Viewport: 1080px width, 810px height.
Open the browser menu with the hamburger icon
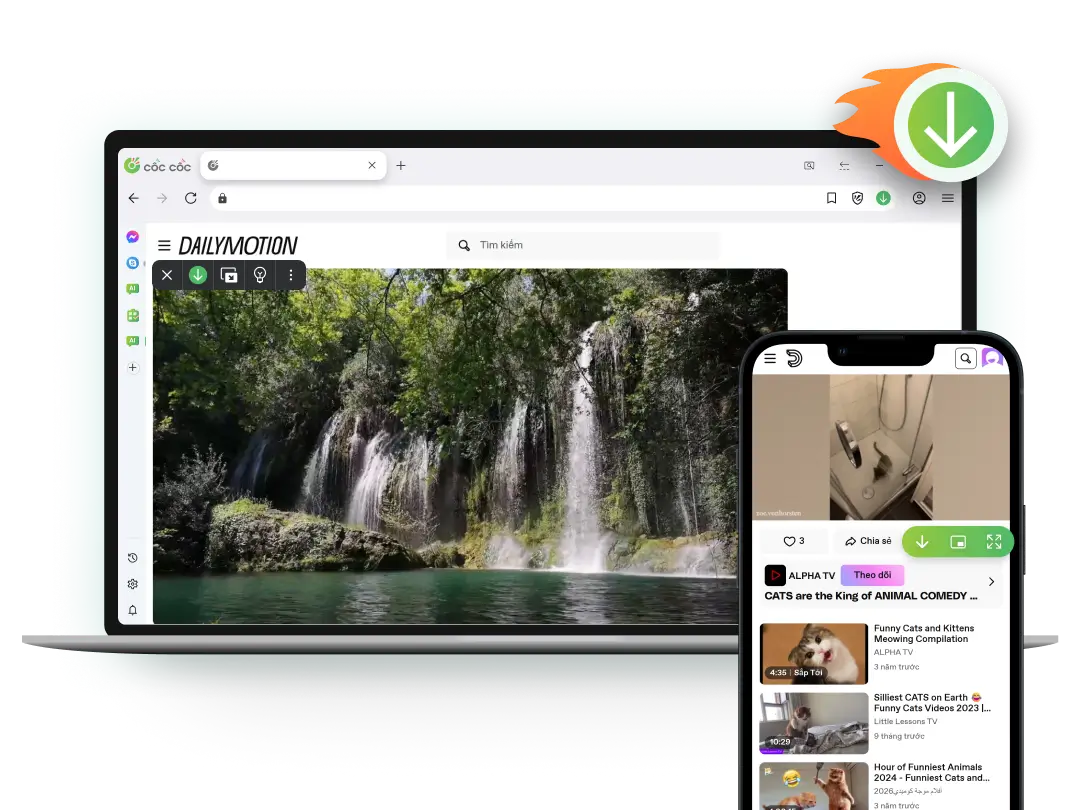pos(947,198)
